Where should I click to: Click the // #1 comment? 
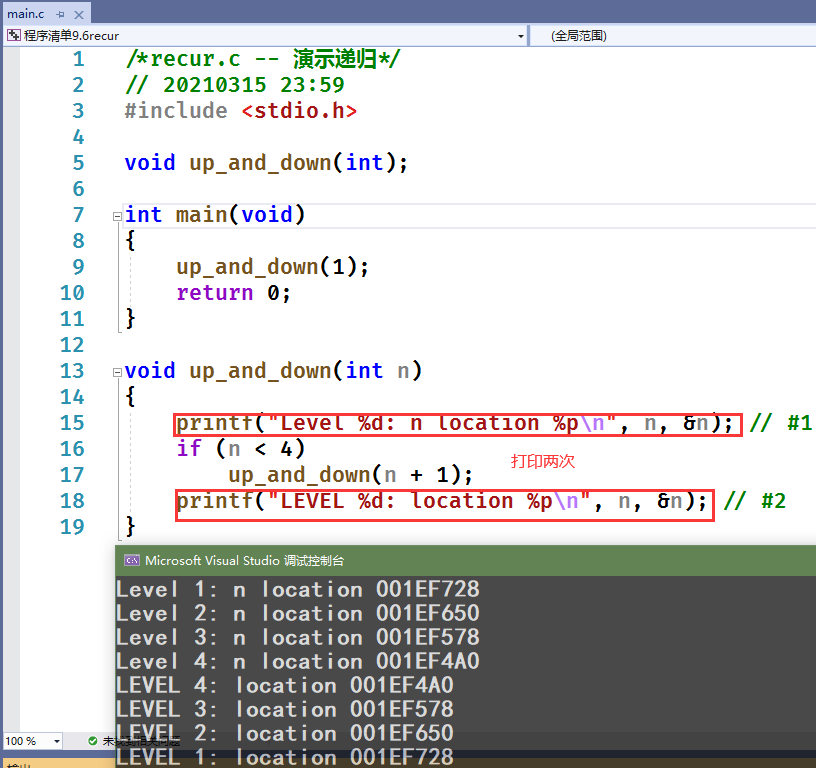780,423
